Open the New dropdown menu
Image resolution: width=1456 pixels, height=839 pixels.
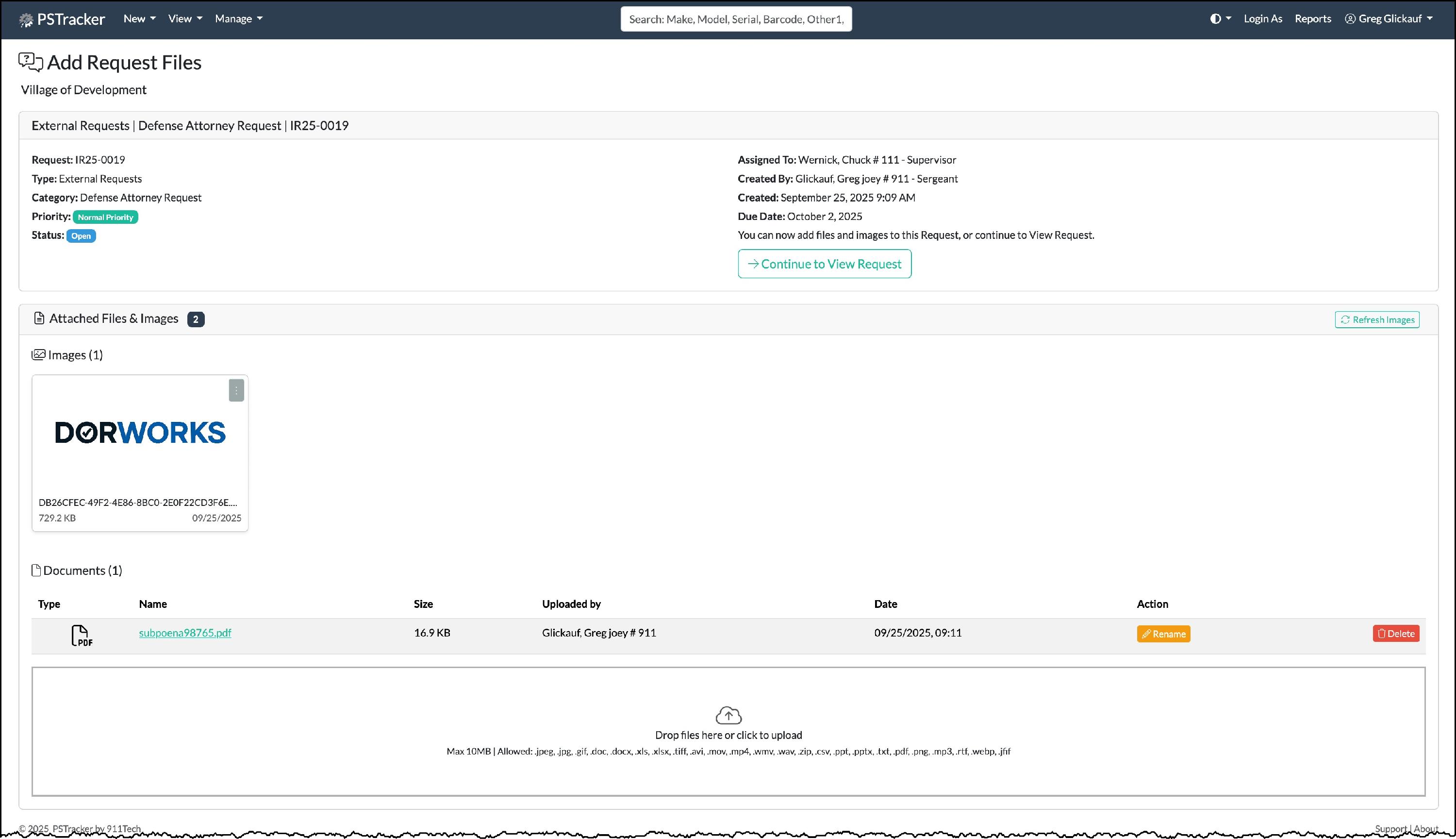[139, 19]
